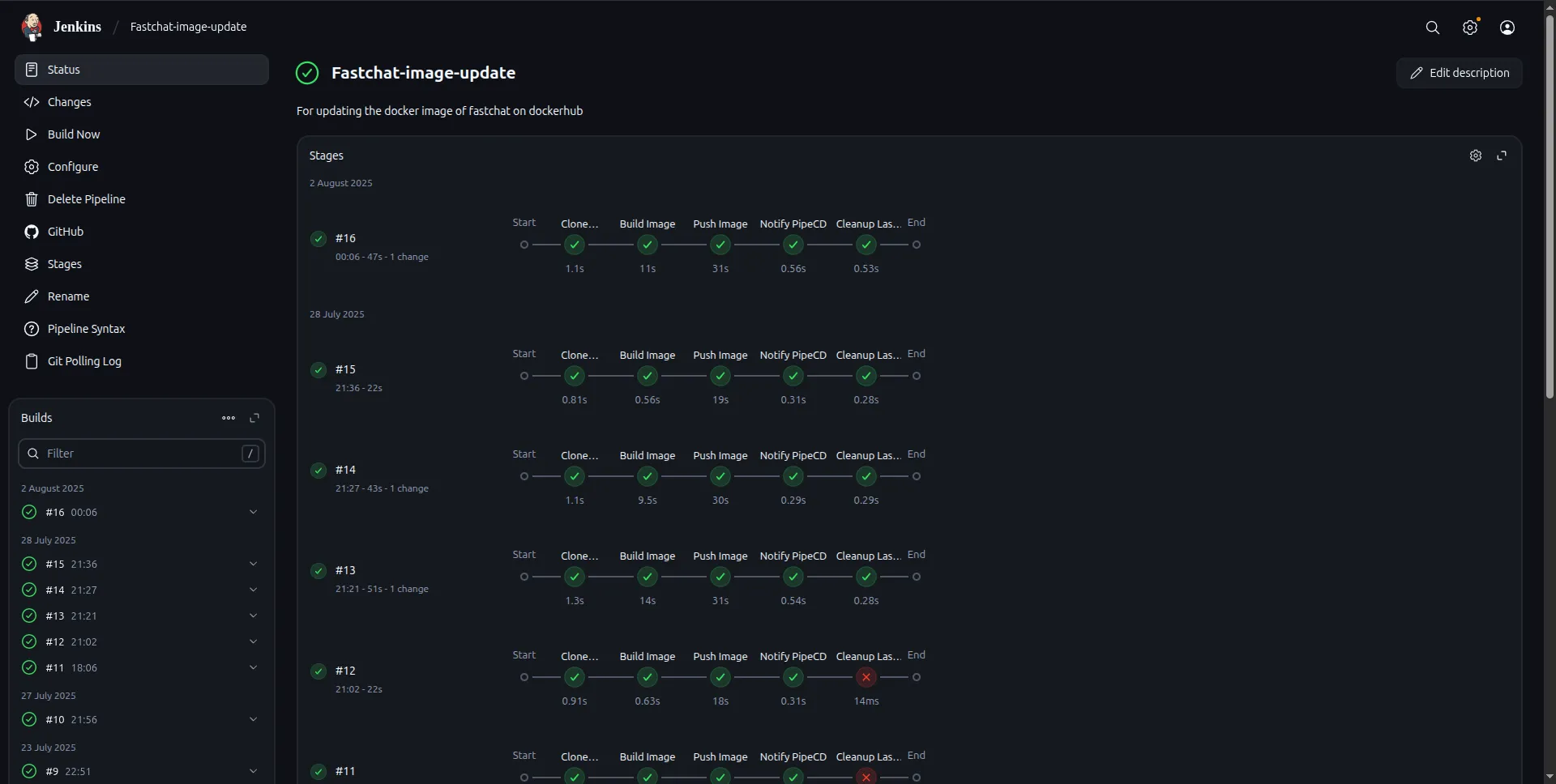Viewport: 1556px width, 784px height.
Task: Open build #11 in Stages panel
Action: [x=345, y=771]
